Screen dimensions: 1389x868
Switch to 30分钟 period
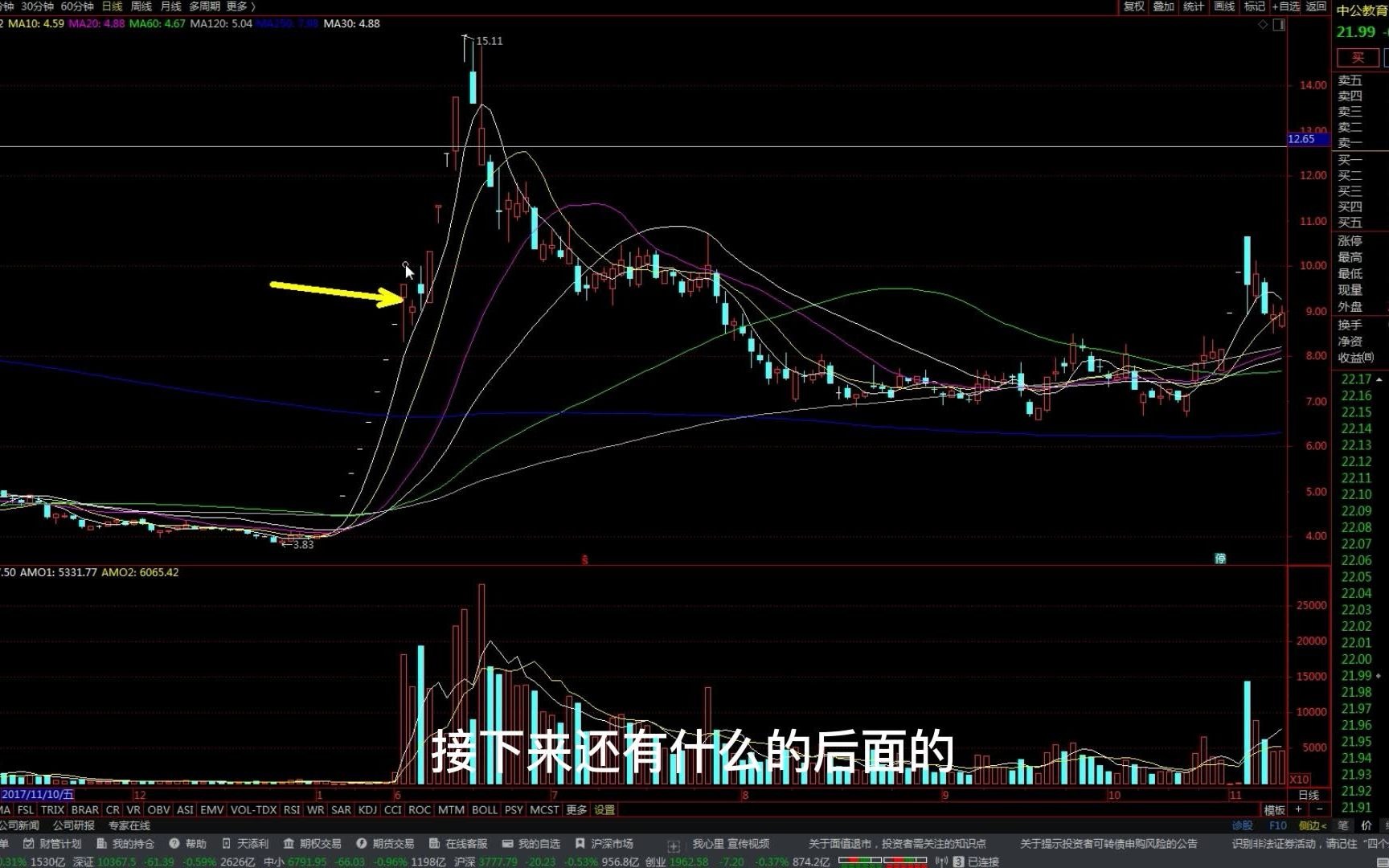(x=37, y=6)
